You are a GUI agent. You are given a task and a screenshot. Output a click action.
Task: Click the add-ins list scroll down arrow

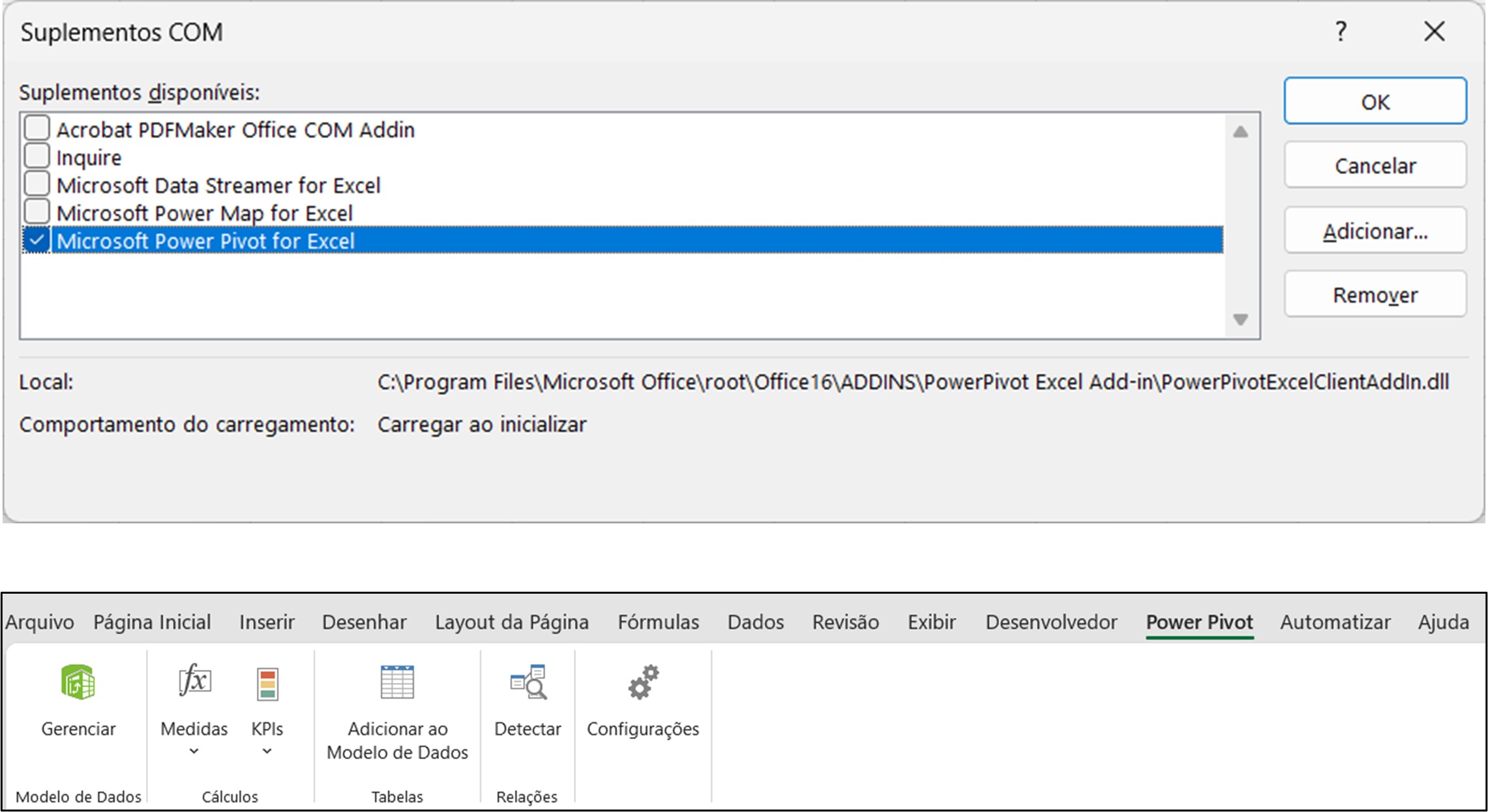[1241, 319]
